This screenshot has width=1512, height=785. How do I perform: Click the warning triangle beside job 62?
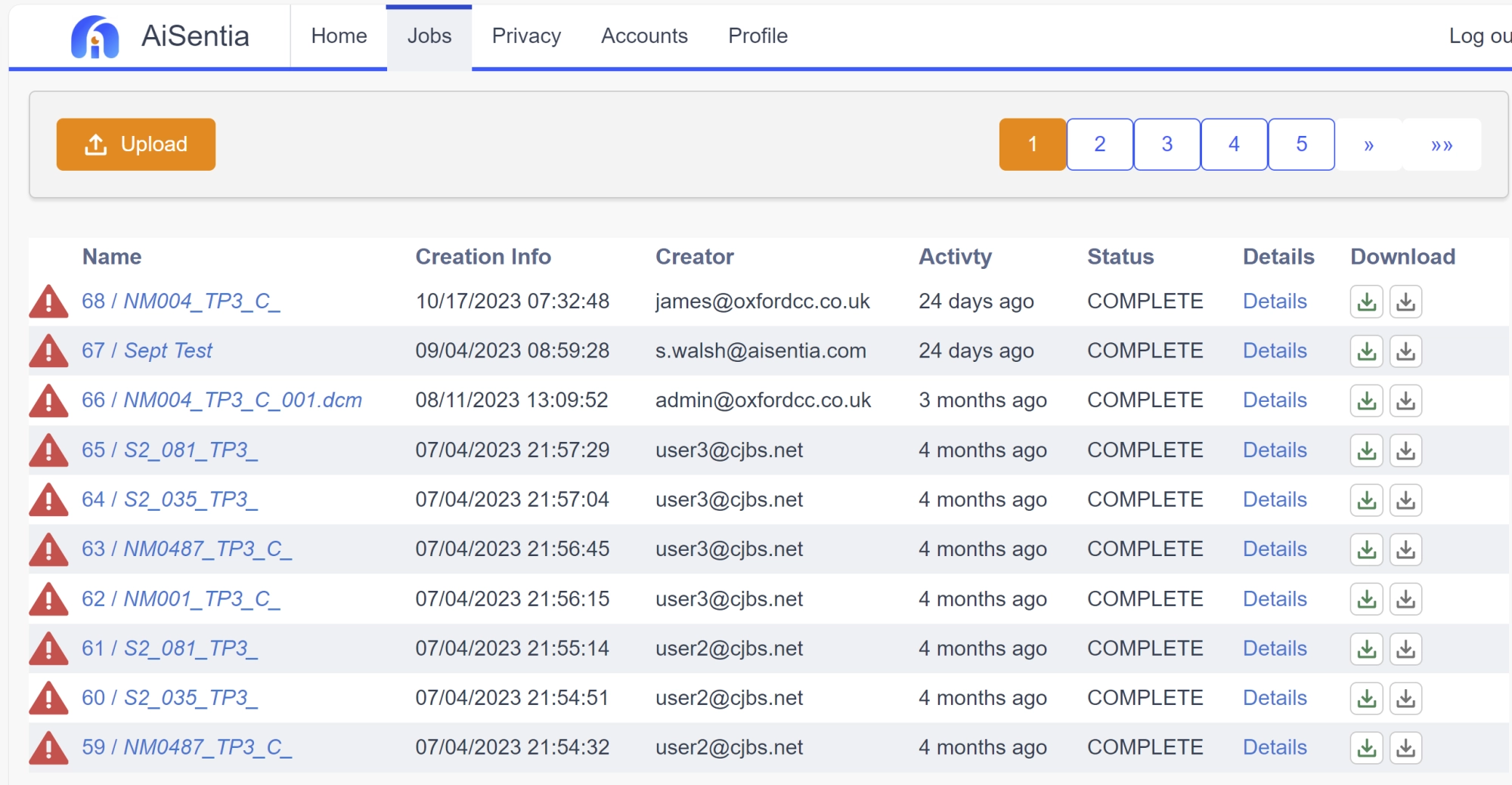click(x=48, y=599)
